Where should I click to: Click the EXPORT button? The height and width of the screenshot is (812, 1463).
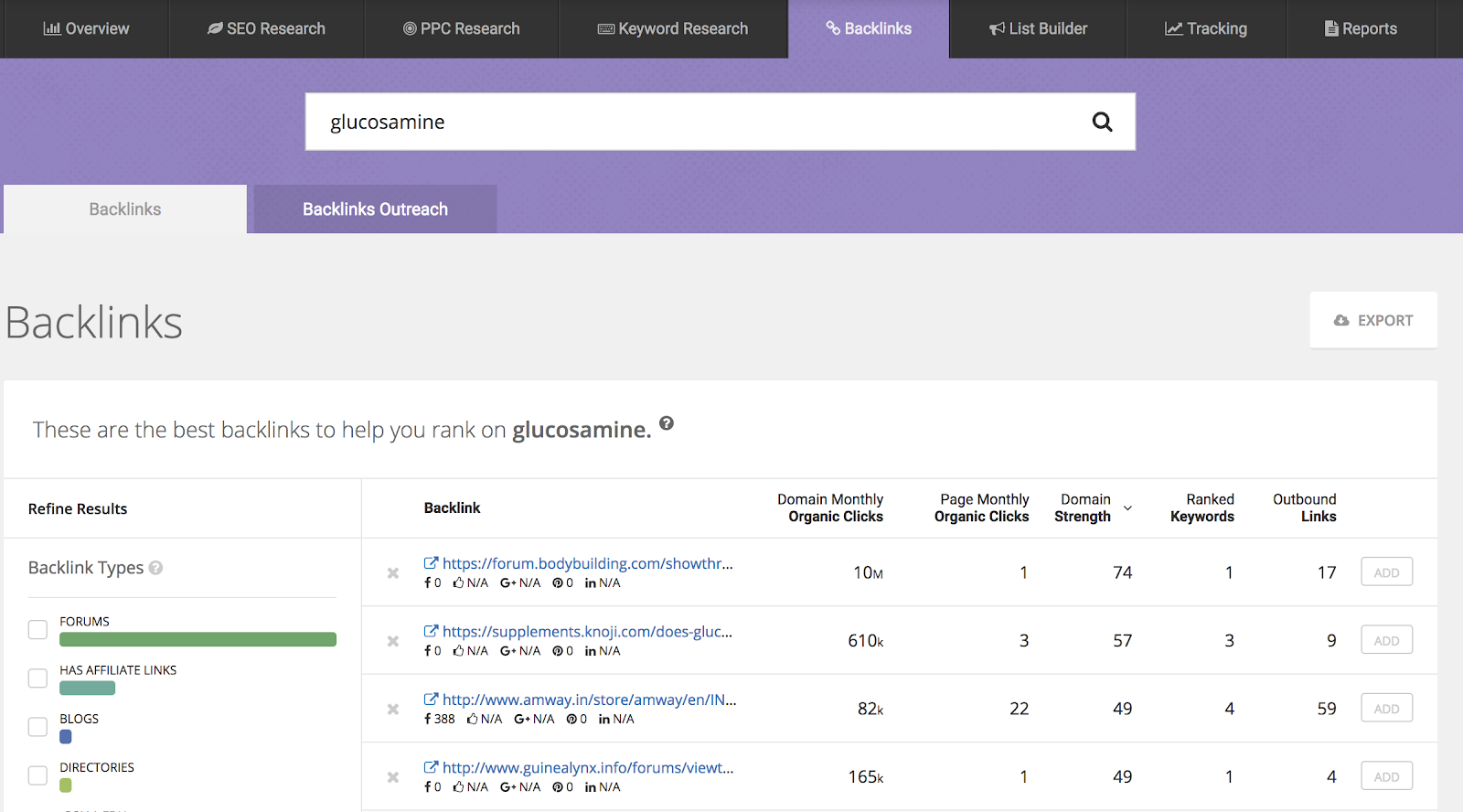click(1372, 320)
